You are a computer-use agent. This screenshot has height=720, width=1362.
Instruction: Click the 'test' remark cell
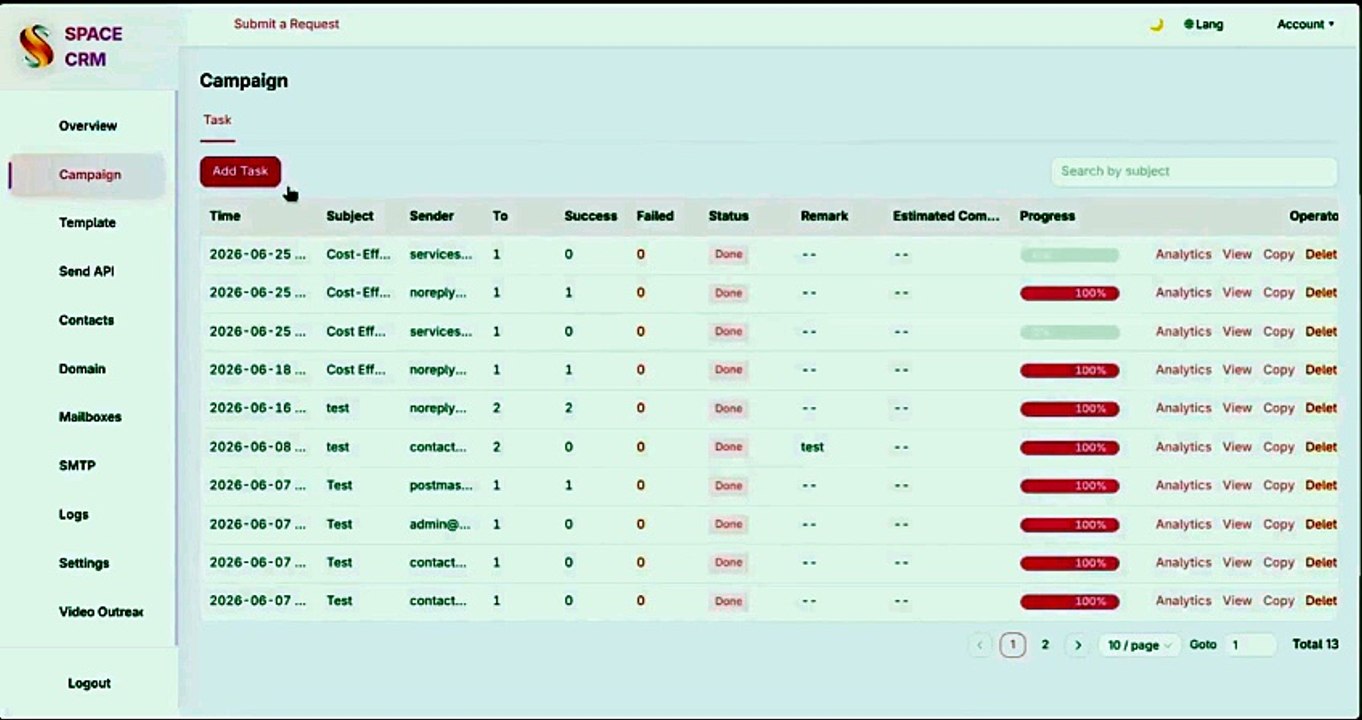(x=812, y=447)
